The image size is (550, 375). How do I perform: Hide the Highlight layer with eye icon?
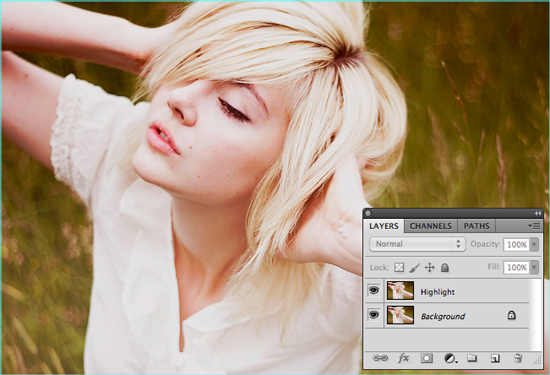coord(374,290)
